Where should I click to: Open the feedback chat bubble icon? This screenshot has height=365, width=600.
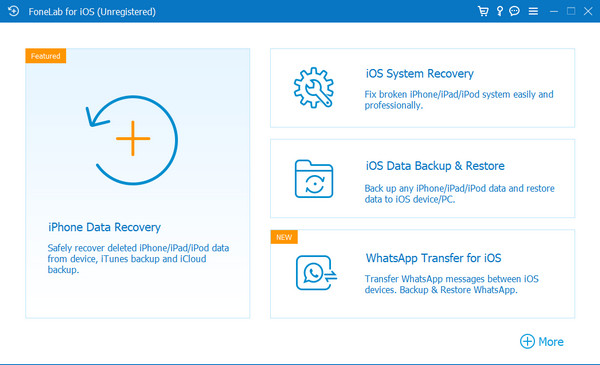coord(514,11)
